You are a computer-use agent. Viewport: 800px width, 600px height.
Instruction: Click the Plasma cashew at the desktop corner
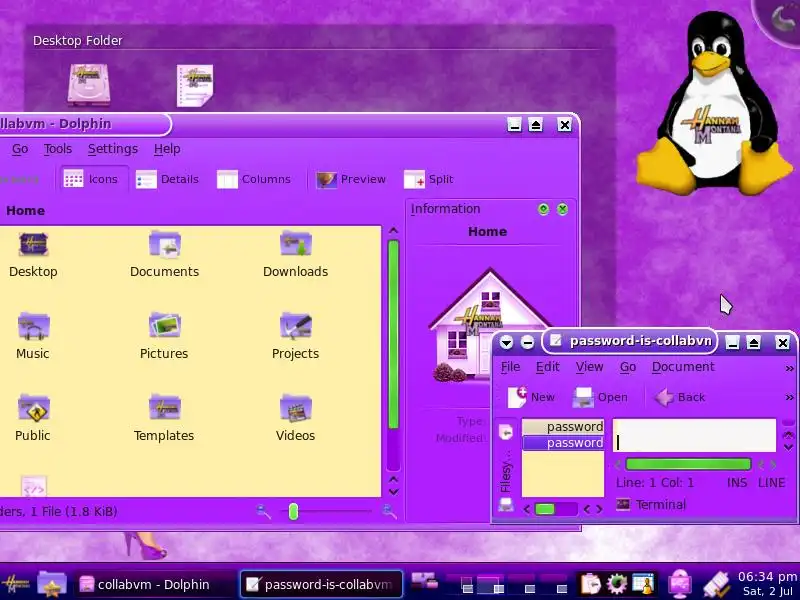781,19
